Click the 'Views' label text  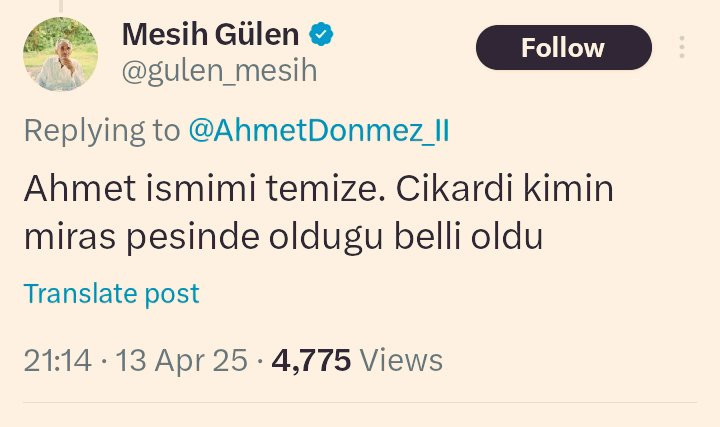tap(401, 360)
